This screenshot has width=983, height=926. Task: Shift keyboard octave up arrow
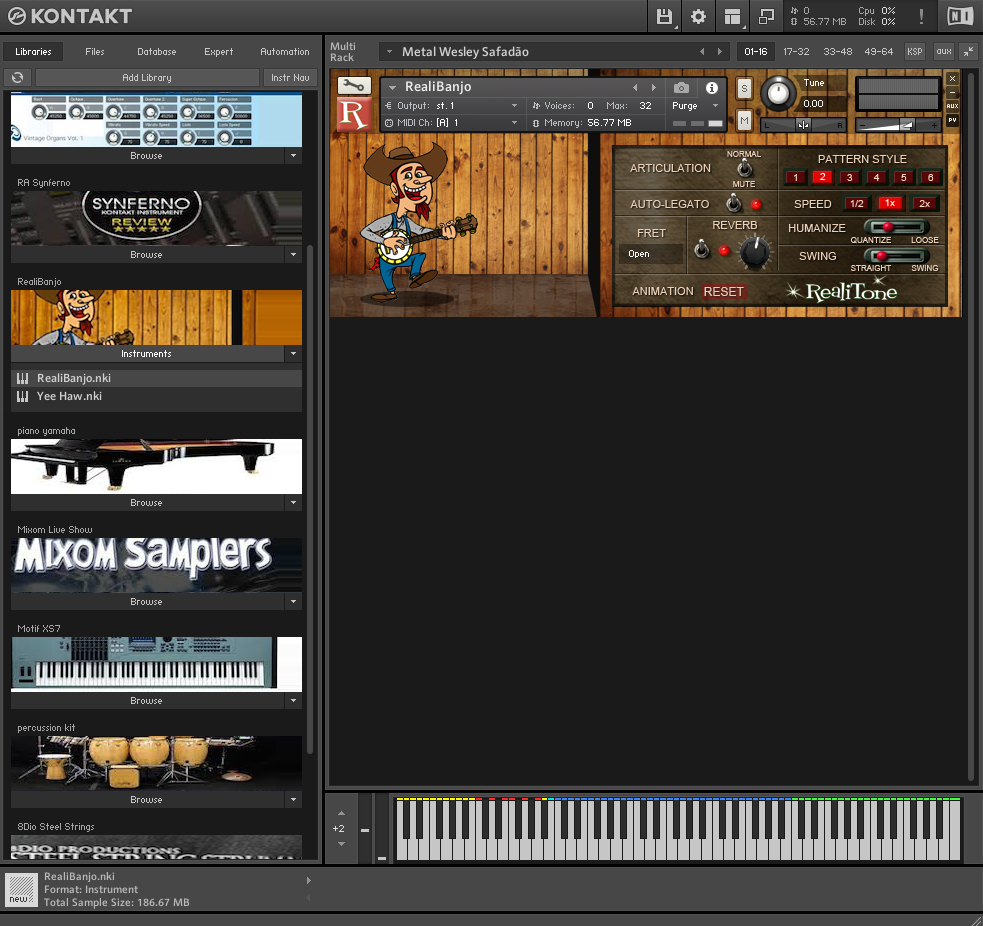[341, 813]
